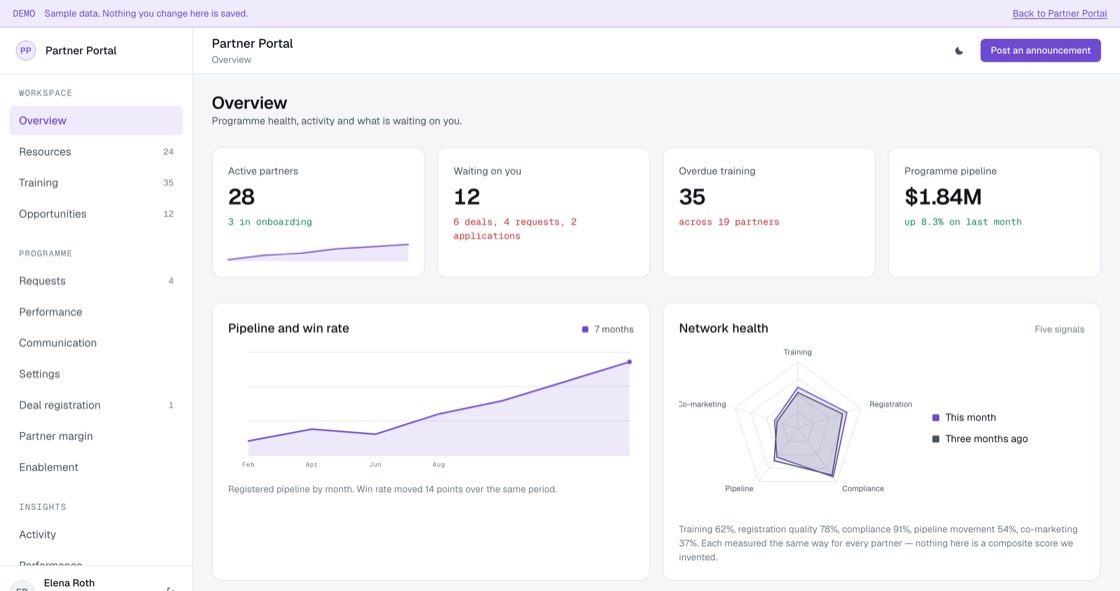Click the 'Pipeline and win rate' heading
Image resolution: width=1120 pixels, height=591 pixels.
(x=289, y=329)
